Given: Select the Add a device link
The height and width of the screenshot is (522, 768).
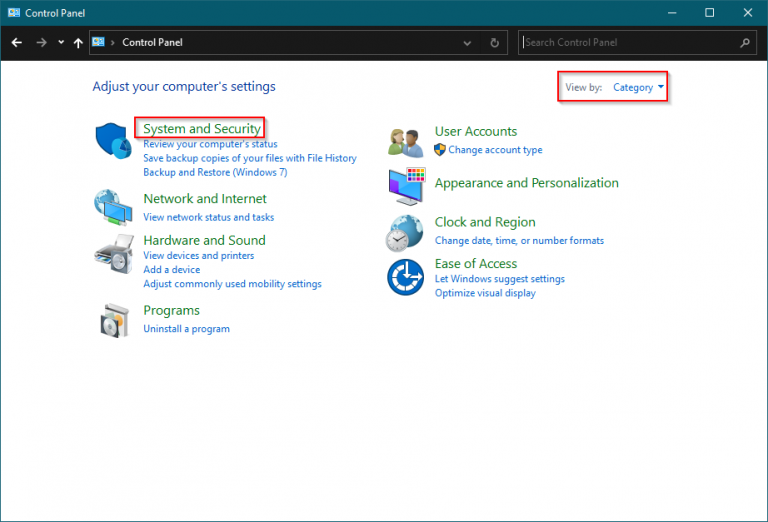Looking at the screenshot, I should pyautogui.click(x=171, y=269).
